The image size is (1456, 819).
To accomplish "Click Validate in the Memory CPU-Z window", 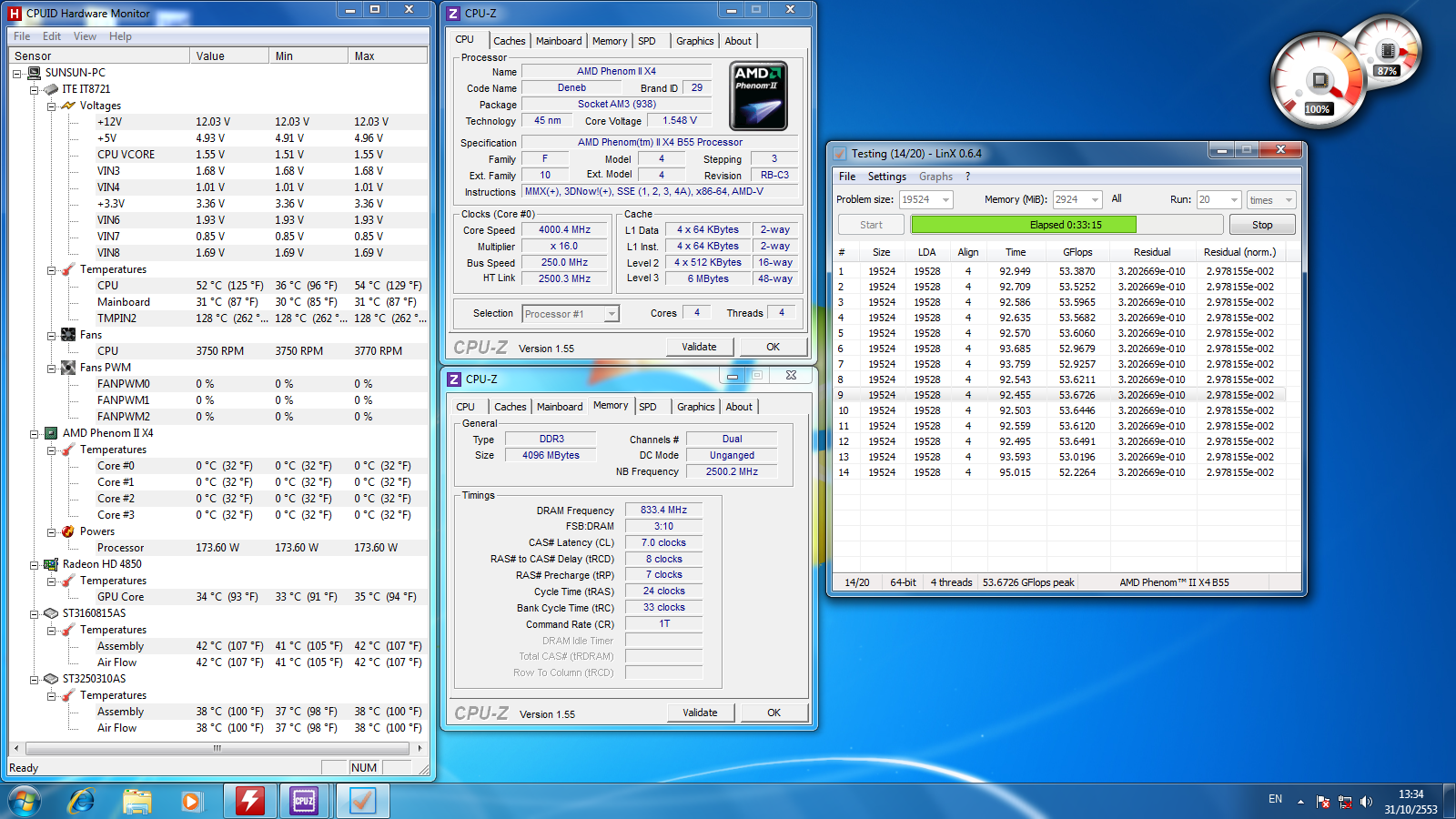I will point(700,713).
